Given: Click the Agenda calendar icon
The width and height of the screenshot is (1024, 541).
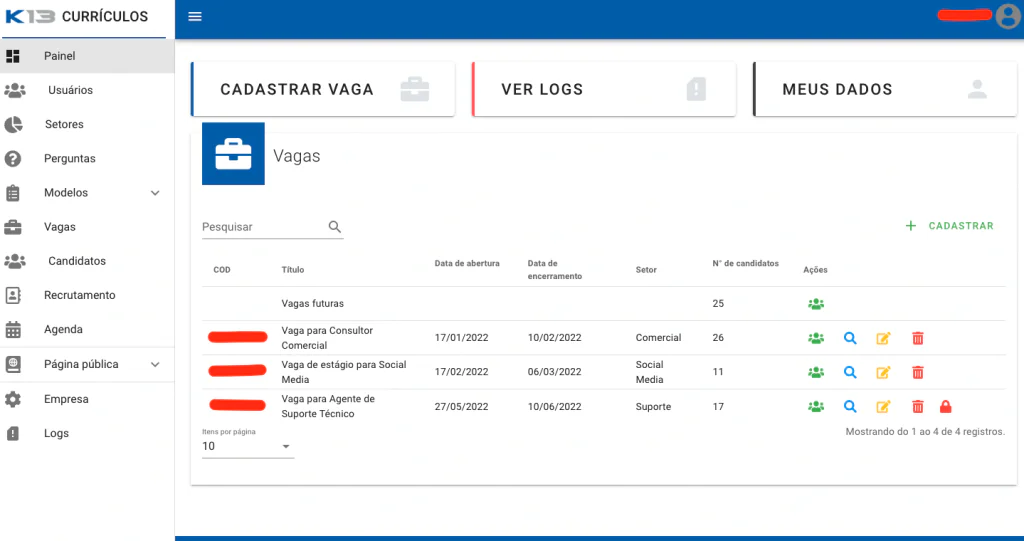Looking at the screenshot, I should click(13, 329).
